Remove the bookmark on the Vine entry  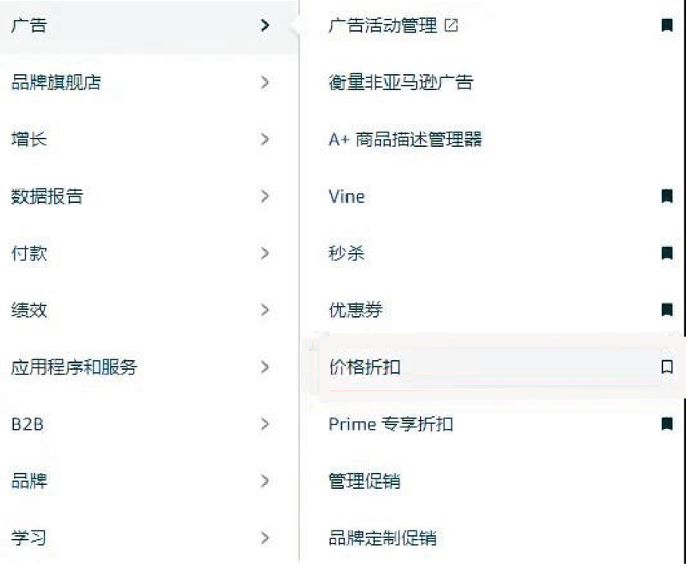(666, 196)
